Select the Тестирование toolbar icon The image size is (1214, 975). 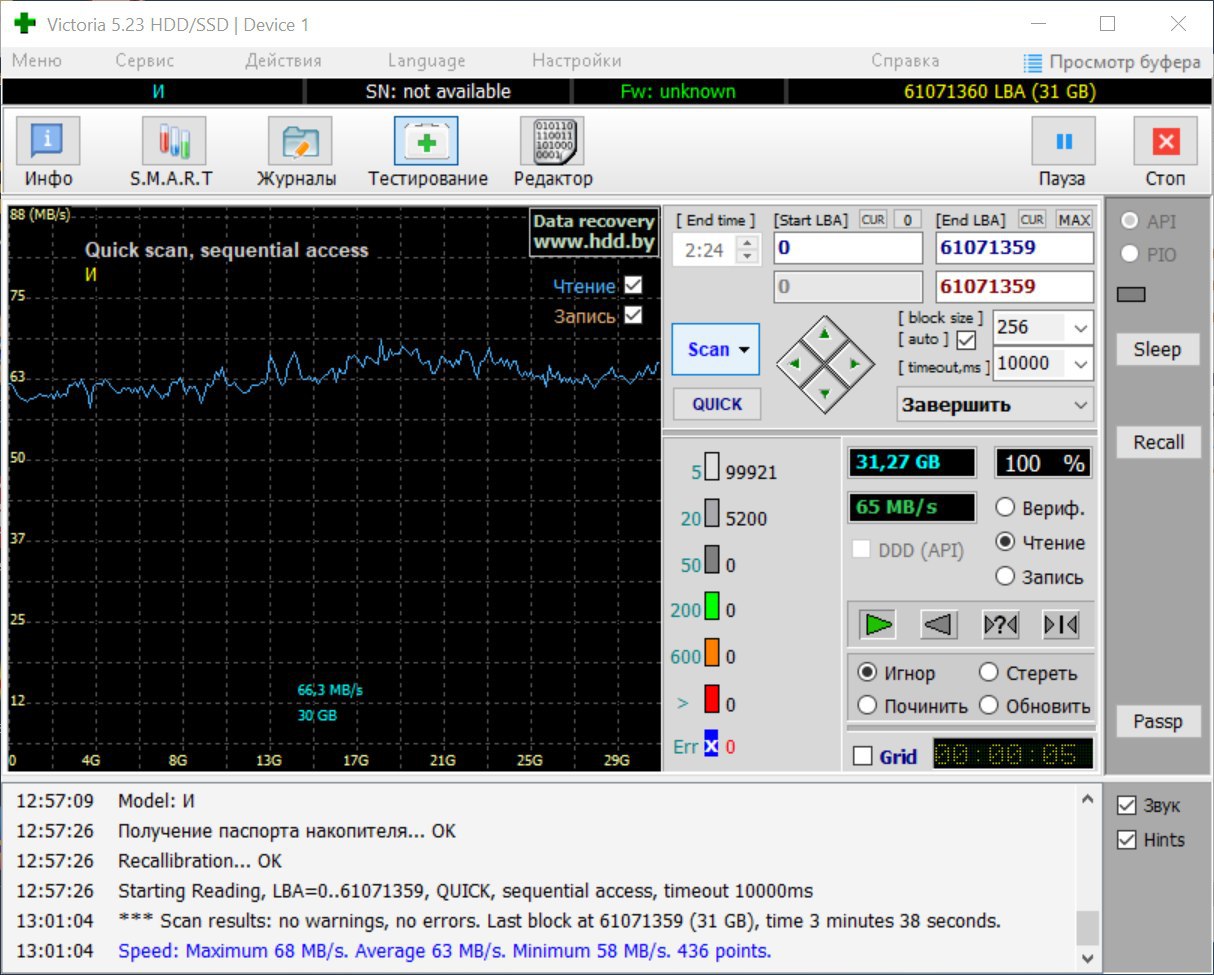pos(426,141)
